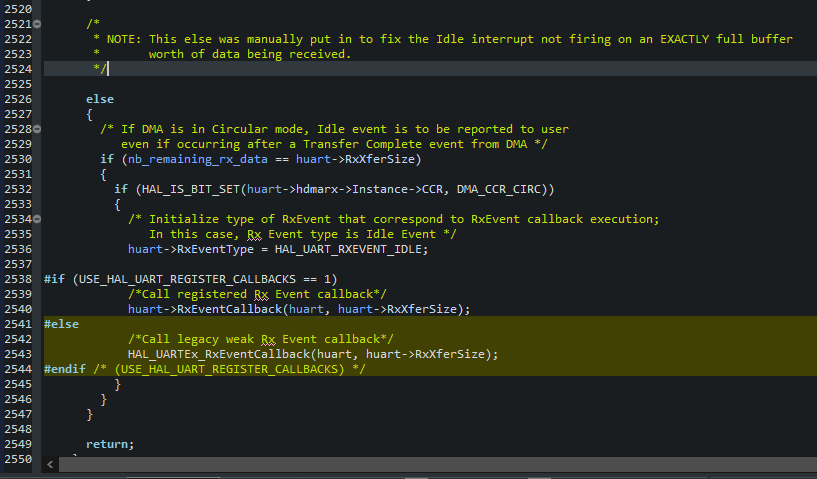Click 'RxEventCallback' on line 2540
Viewport: 817px width, 479px height.
[x=229, y=309]
